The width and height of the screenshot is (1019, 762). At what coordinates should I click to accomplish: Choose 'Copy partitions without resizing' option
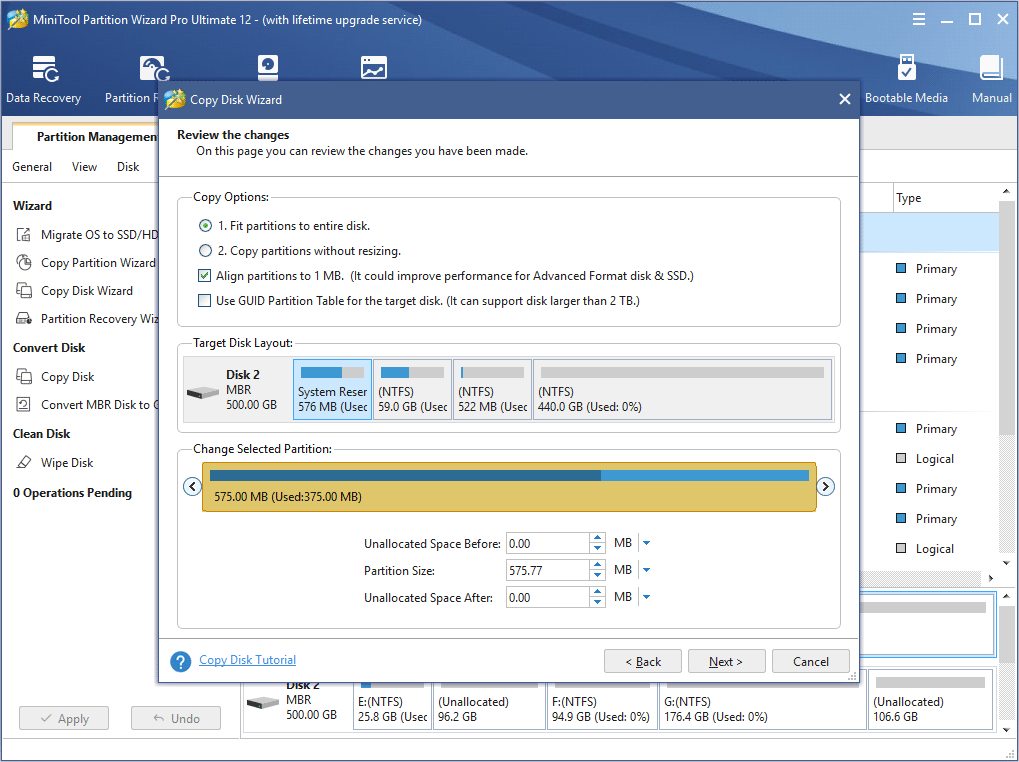tap(206, 251)
